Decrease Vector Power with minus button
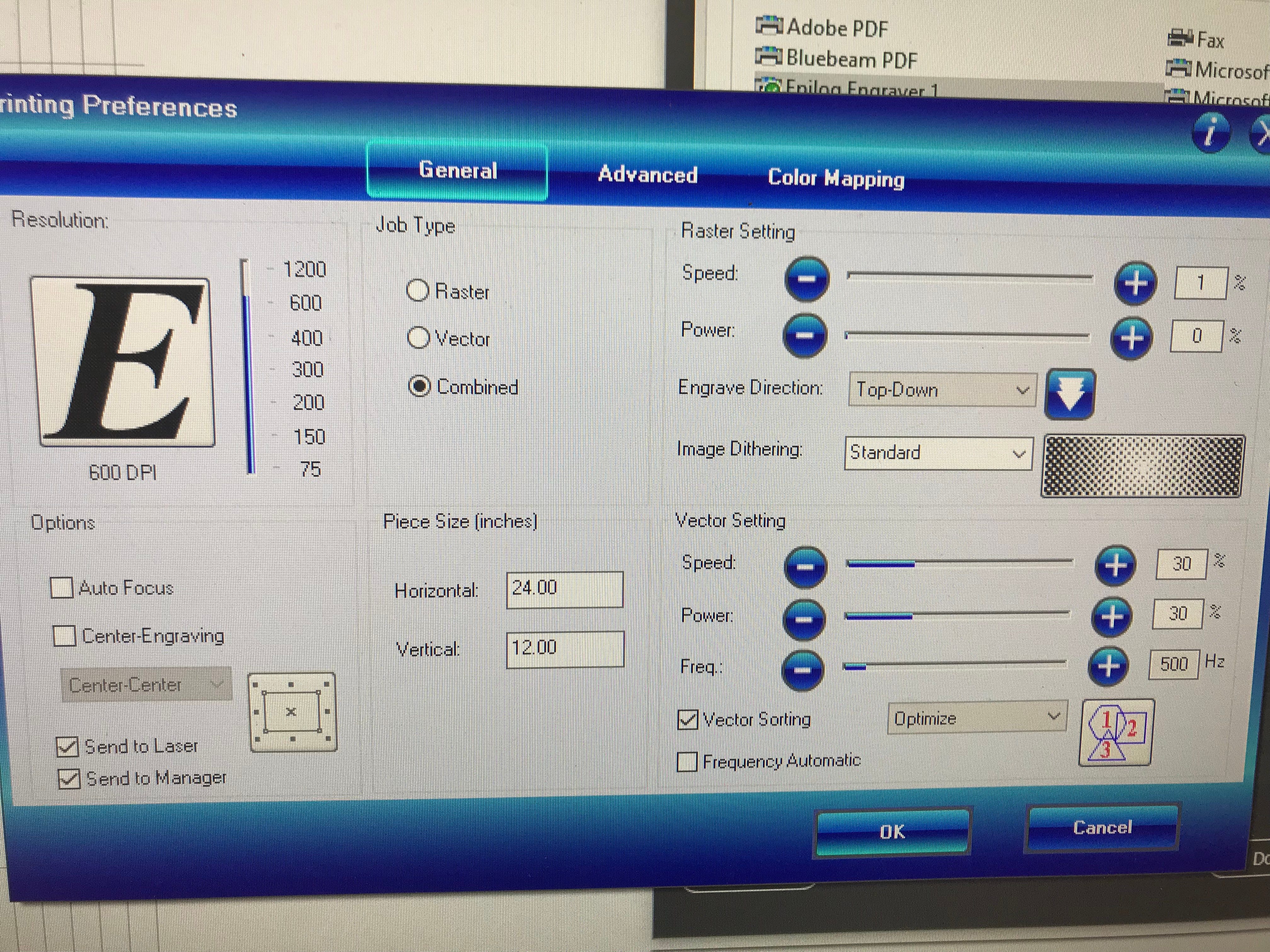 coord(804,619)
